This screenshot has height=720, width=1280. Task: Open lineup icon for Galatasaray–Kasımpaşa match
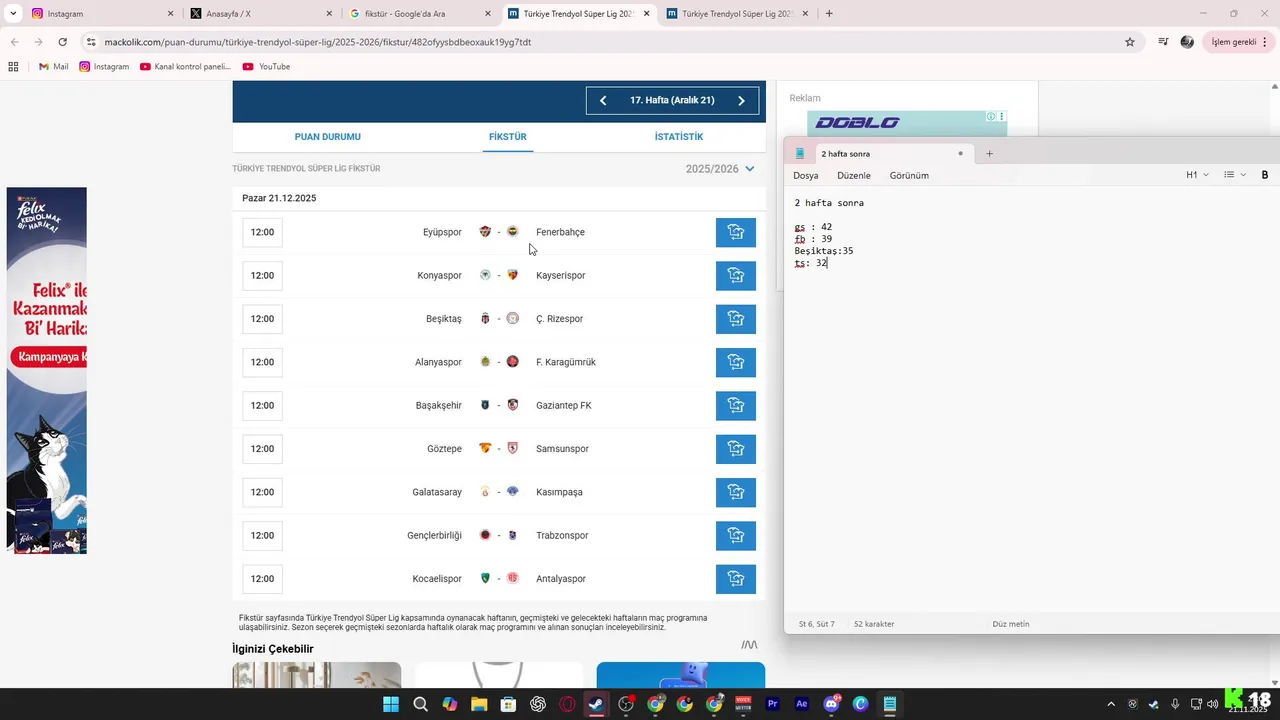pyautogui.click(x=736, y=492)
